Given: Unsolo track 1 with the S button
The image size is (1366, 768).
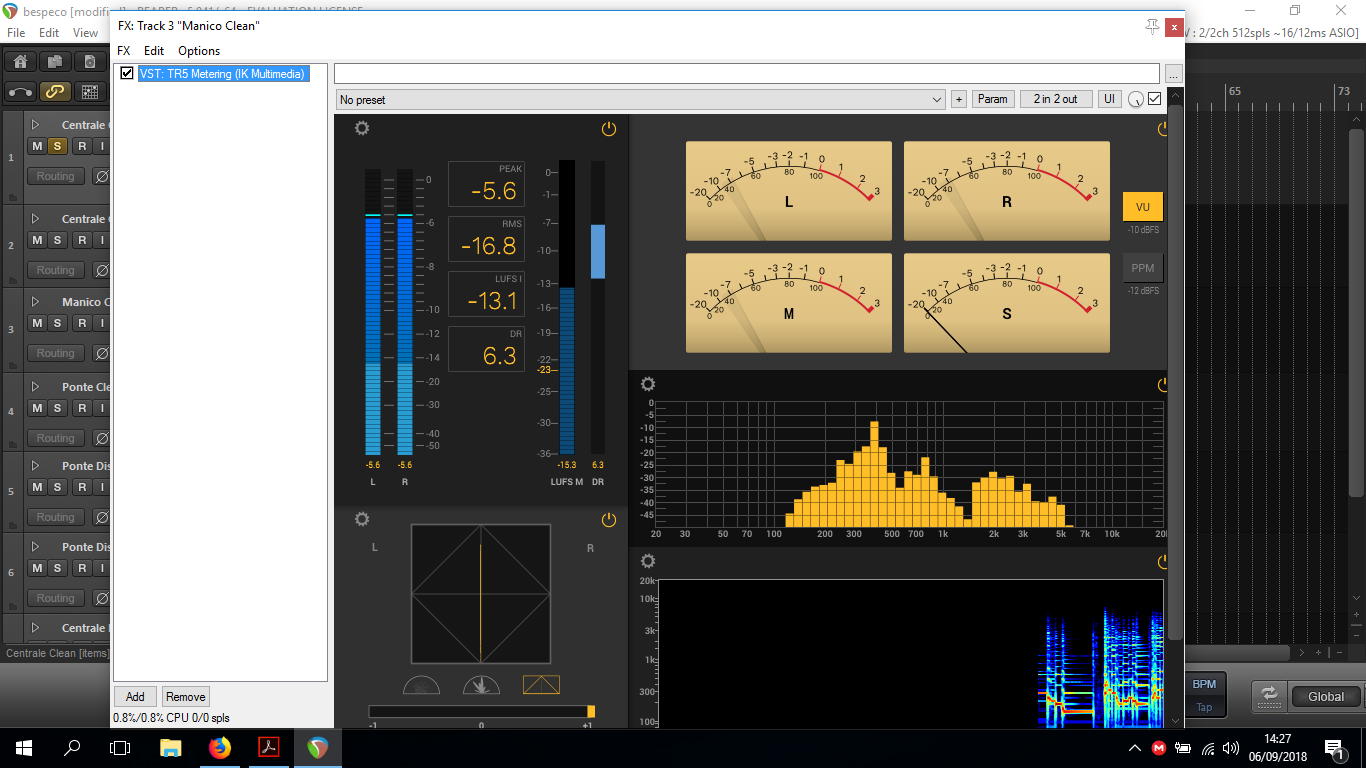Looking at the screenshot, I should click(58, 146).
